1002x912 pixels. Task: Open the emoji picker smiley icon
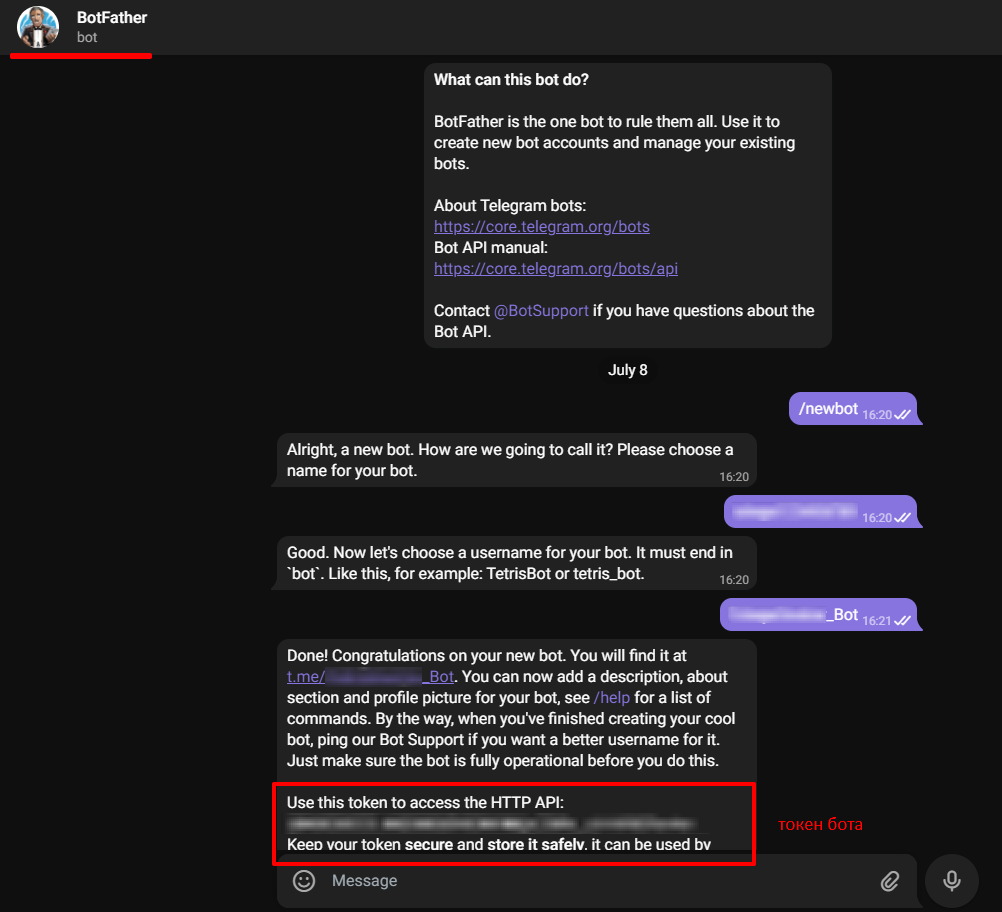click(x=304, y=881)
